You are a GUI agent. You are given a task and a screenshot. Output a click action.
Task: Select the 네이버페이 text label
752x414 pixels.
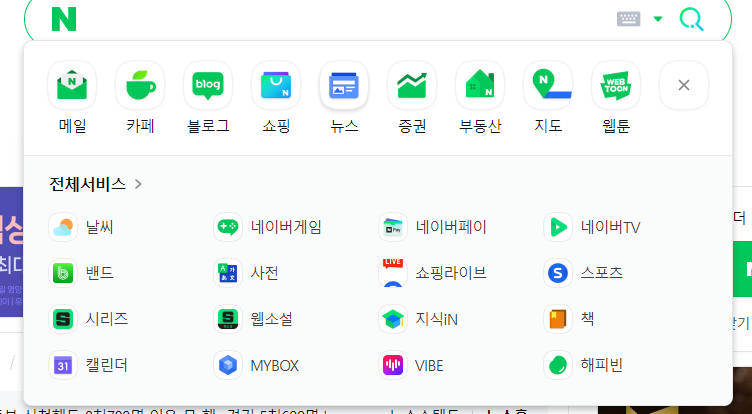click(451, 227)
